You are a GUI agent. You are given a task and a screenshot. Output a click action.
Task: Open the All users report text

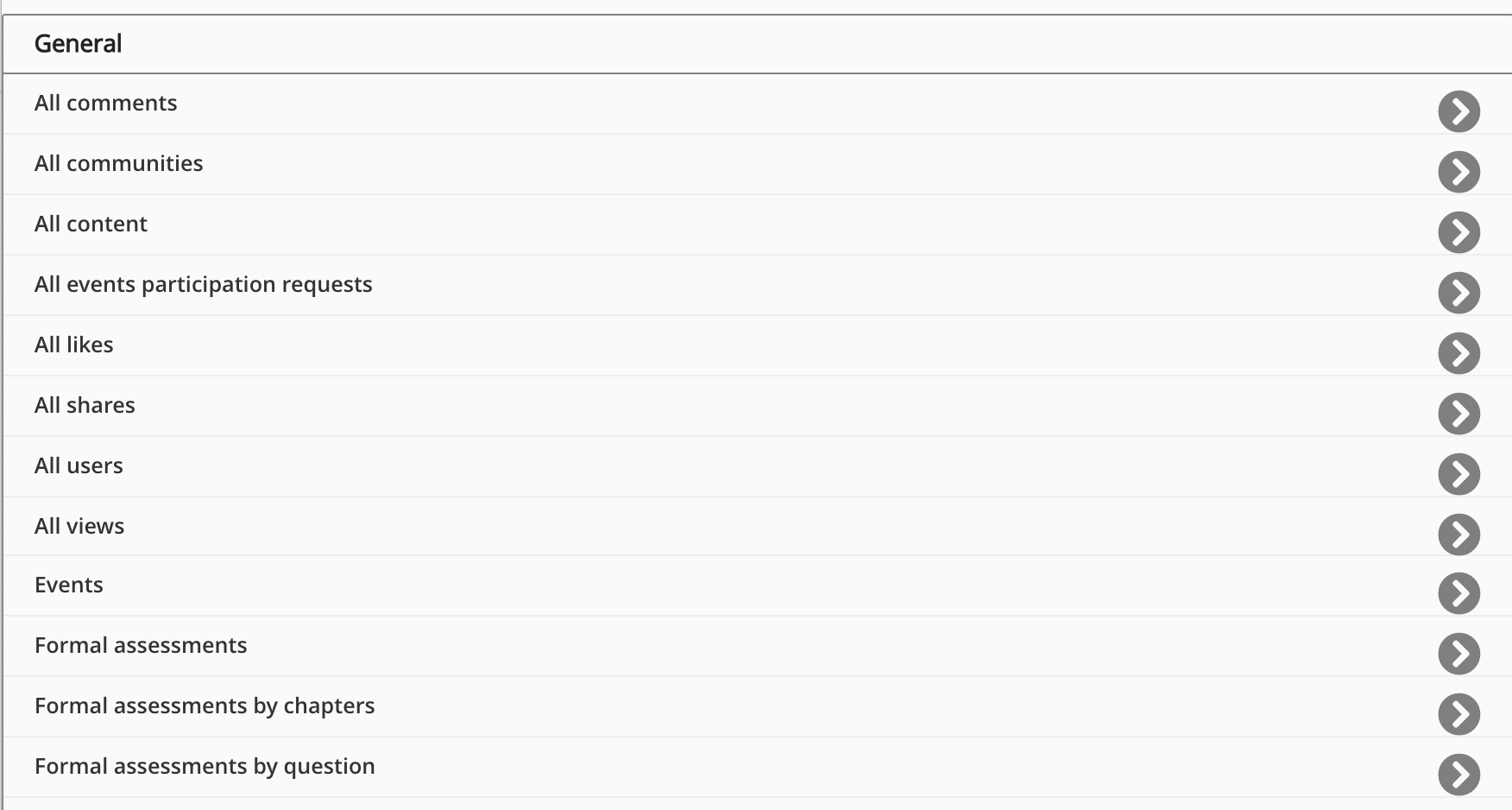pos(79,466)
